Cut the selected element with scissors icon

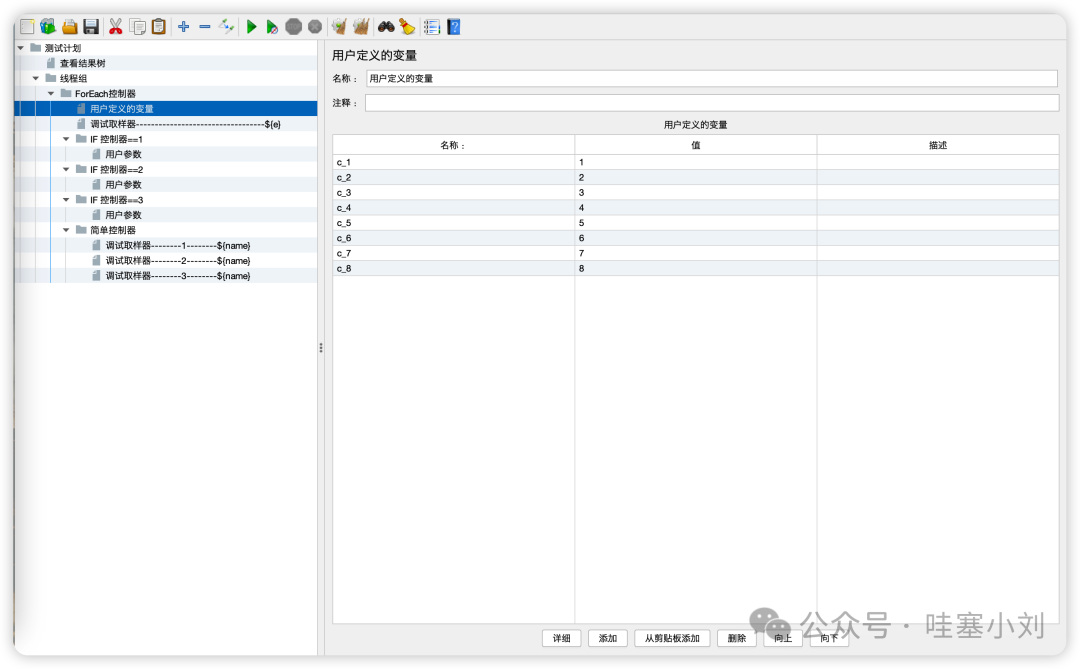116,27
